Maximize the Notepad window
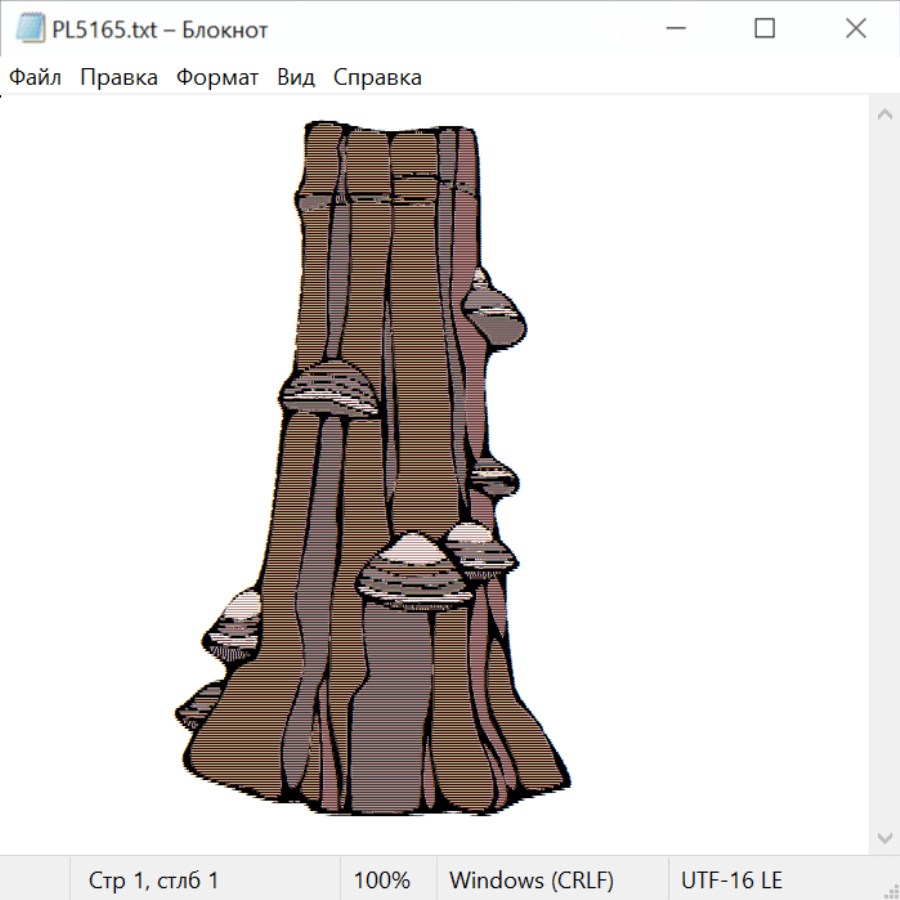Screen dimensions: 900x900 click(x=765, y=29)
